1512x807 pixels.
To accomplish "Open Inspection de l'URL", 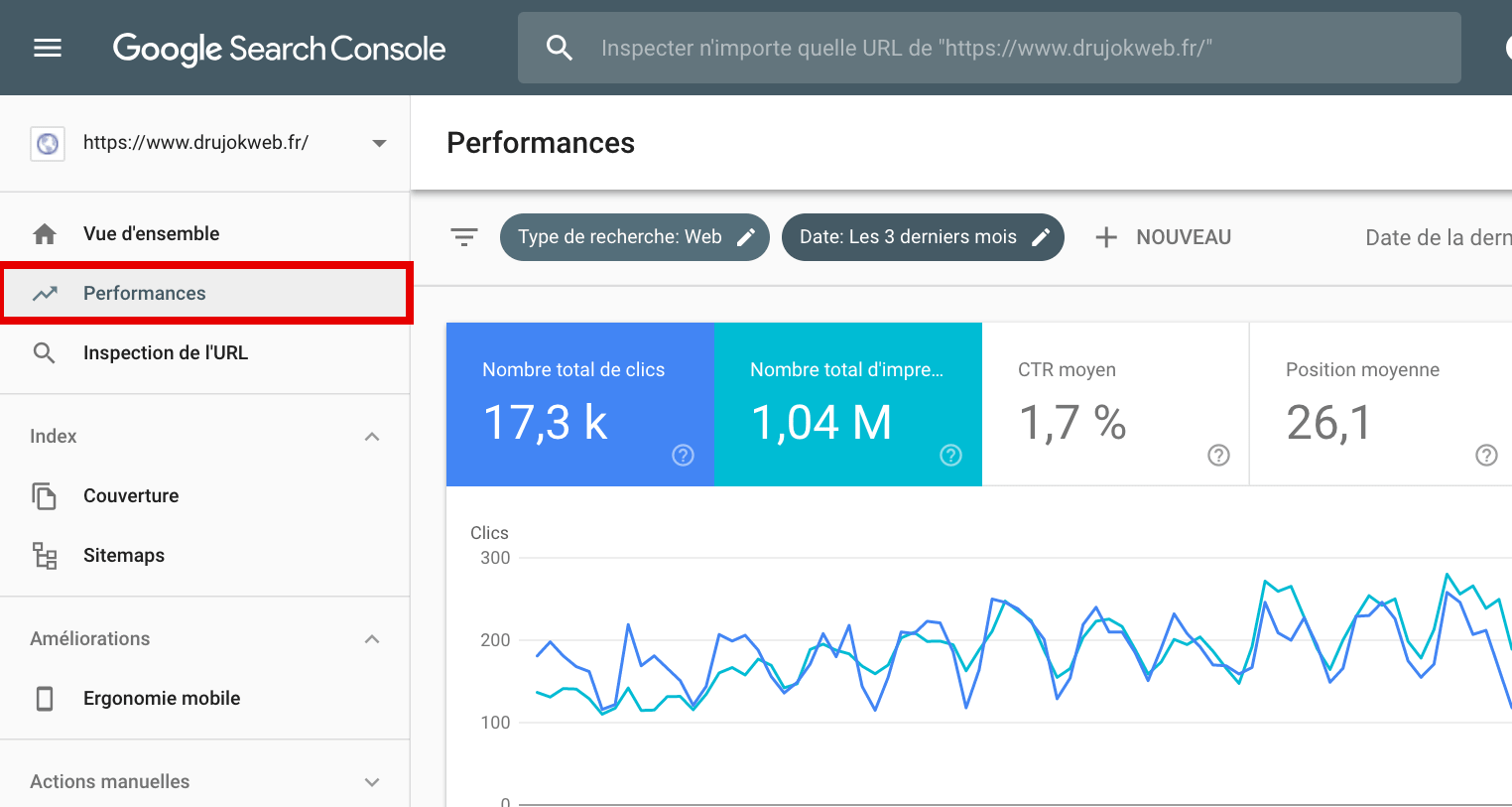I will 205,353.
